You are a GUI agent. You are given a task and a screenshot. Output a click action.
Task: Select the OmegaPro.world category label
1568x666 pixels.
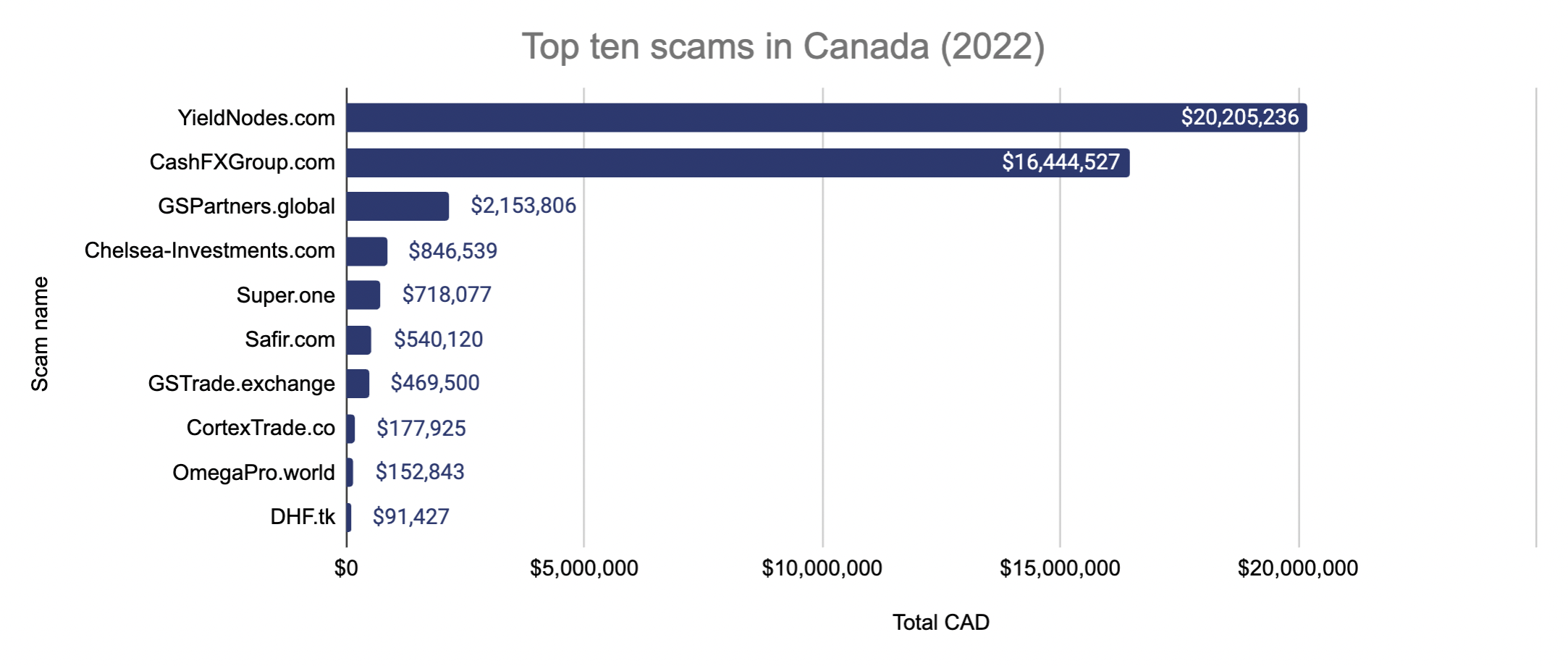253,473
